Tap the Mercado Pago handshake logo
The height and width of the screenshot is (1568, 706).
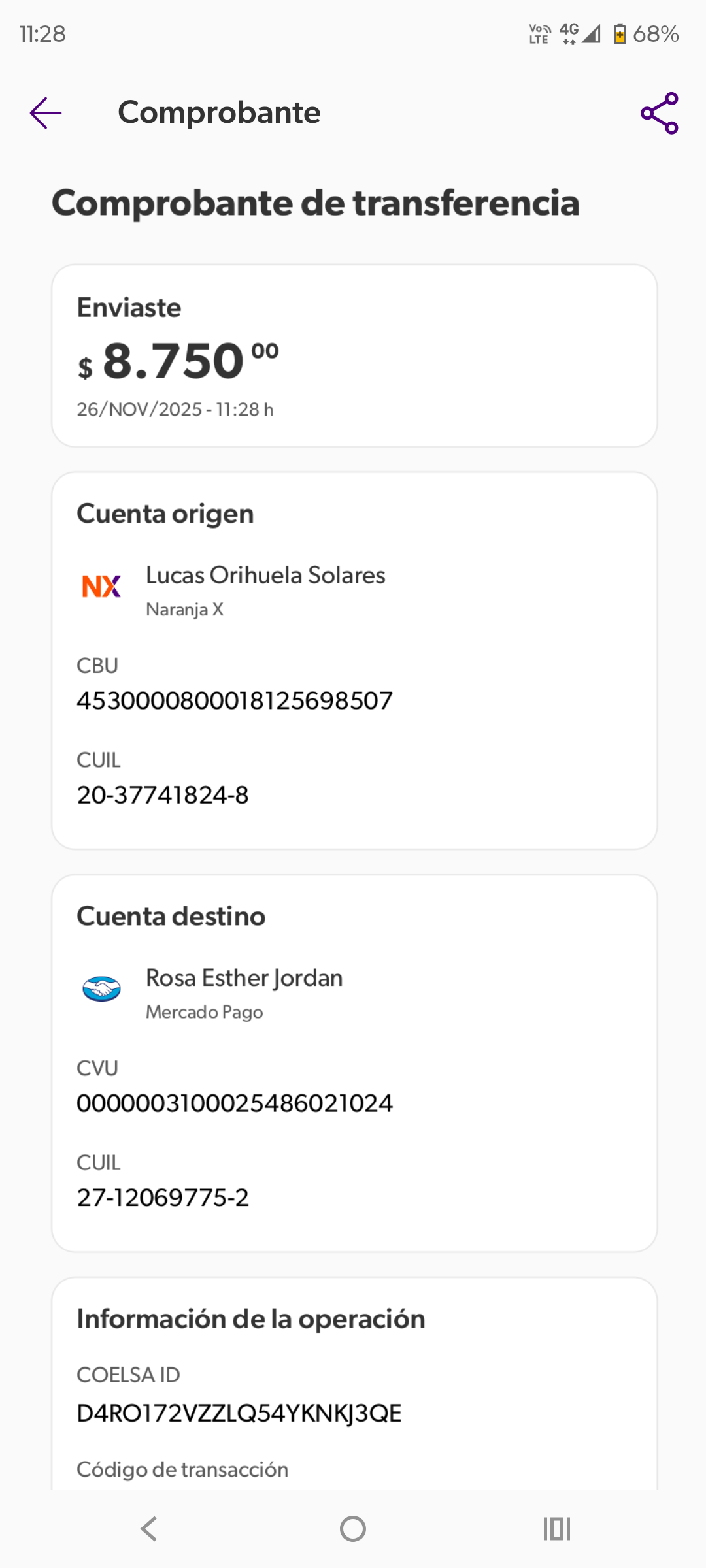(101, 988)
